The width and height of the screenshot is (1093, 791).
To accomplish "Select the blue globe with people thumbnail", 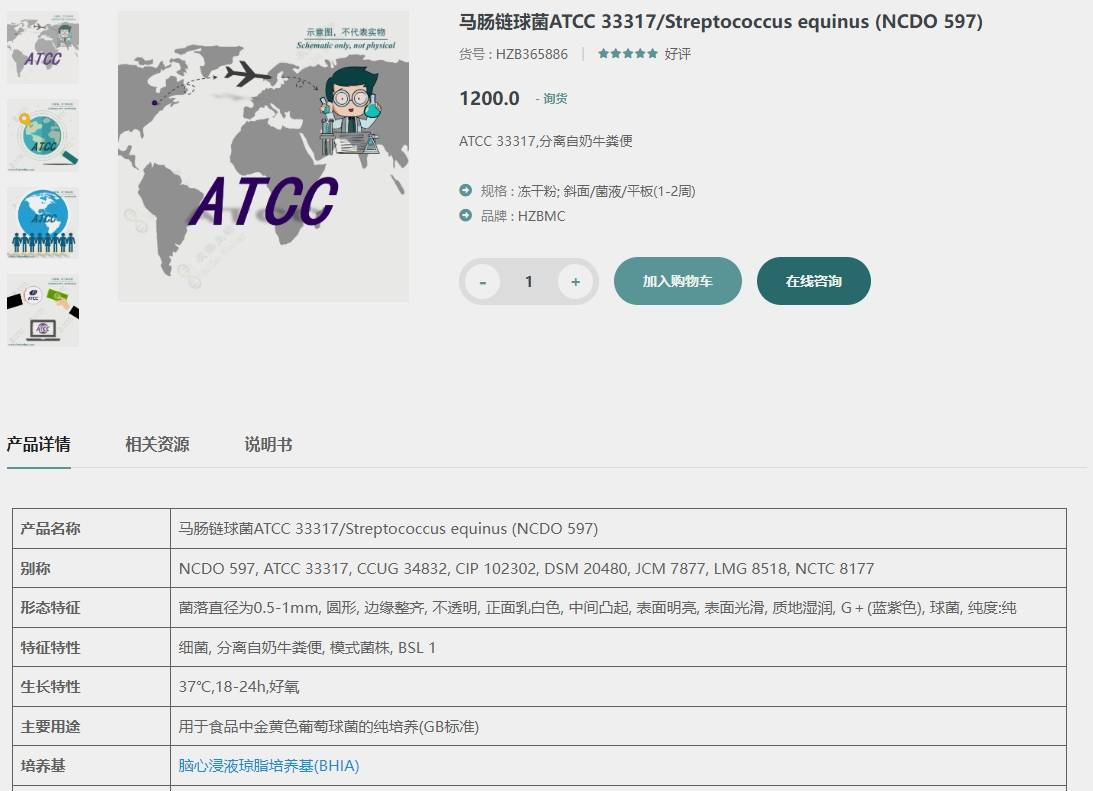I will point(43,223).
